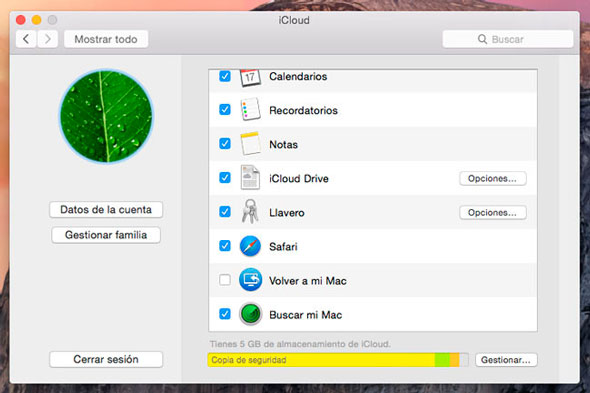Click the yellow Copia de seguridad storage bar
Screen dimensions: 590x393
321,360
